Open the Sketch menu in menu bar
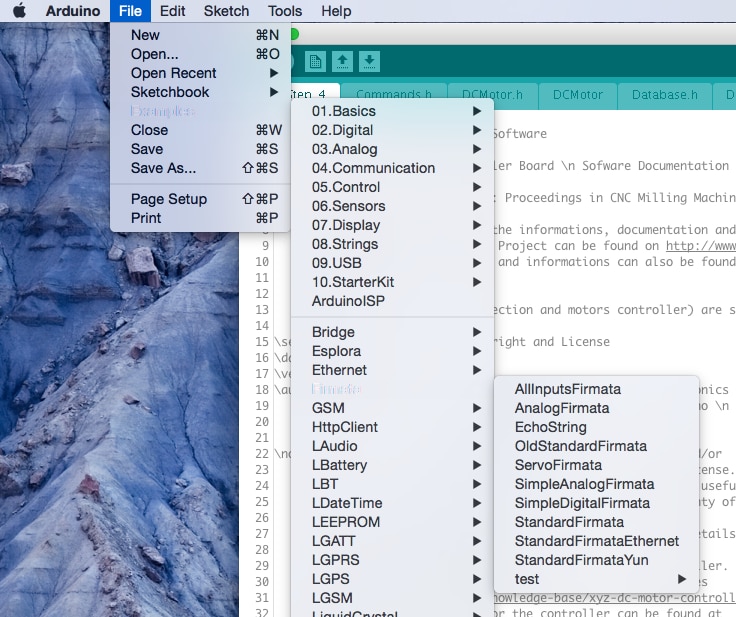Screen dimensions: 736x617 226,11
